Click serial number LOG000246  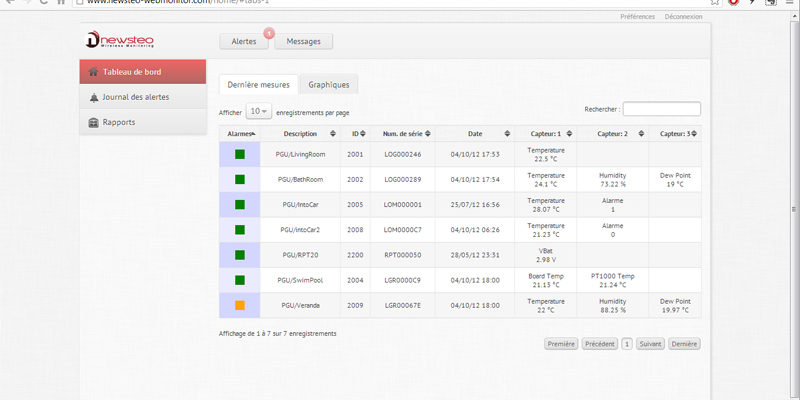pyautogui.click(x=403, y=154)
